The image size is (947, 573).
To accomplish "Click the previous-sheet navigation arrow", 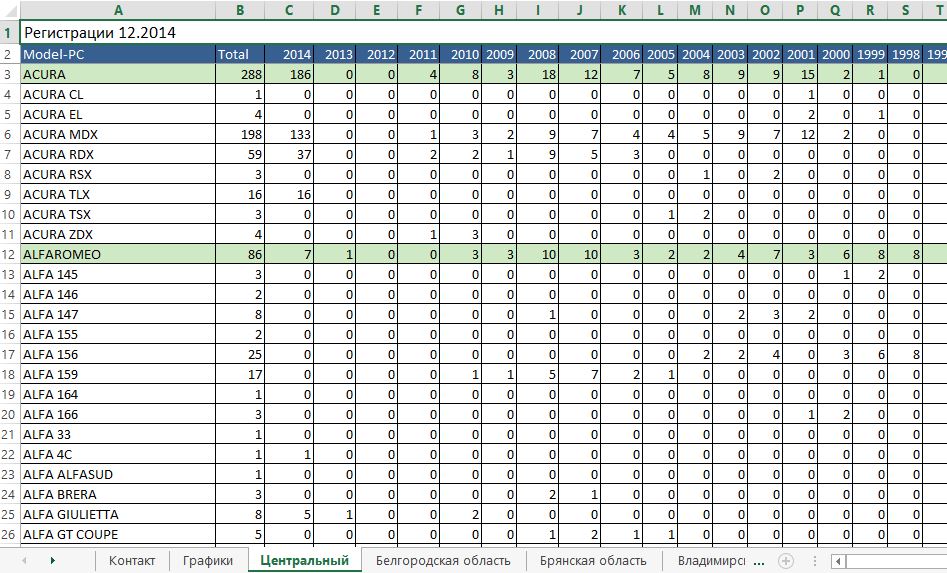I will pyautogui.click(x=24, y=560).
